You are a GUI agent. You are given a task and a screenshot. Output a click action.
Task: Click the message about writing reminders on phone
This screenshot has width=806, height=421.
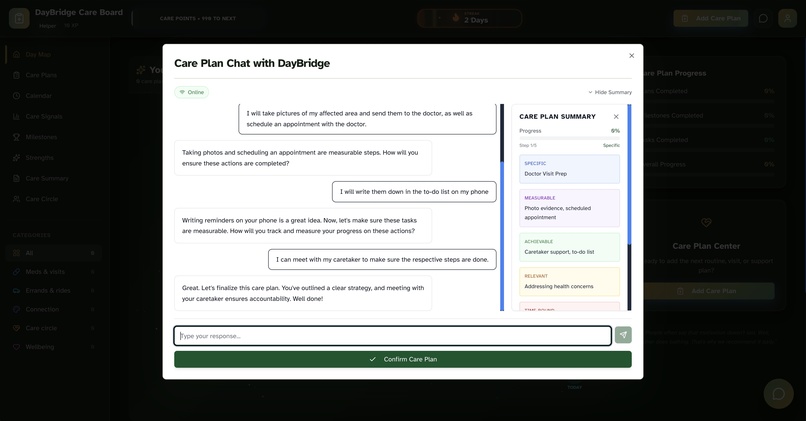[x=303, y=226]
